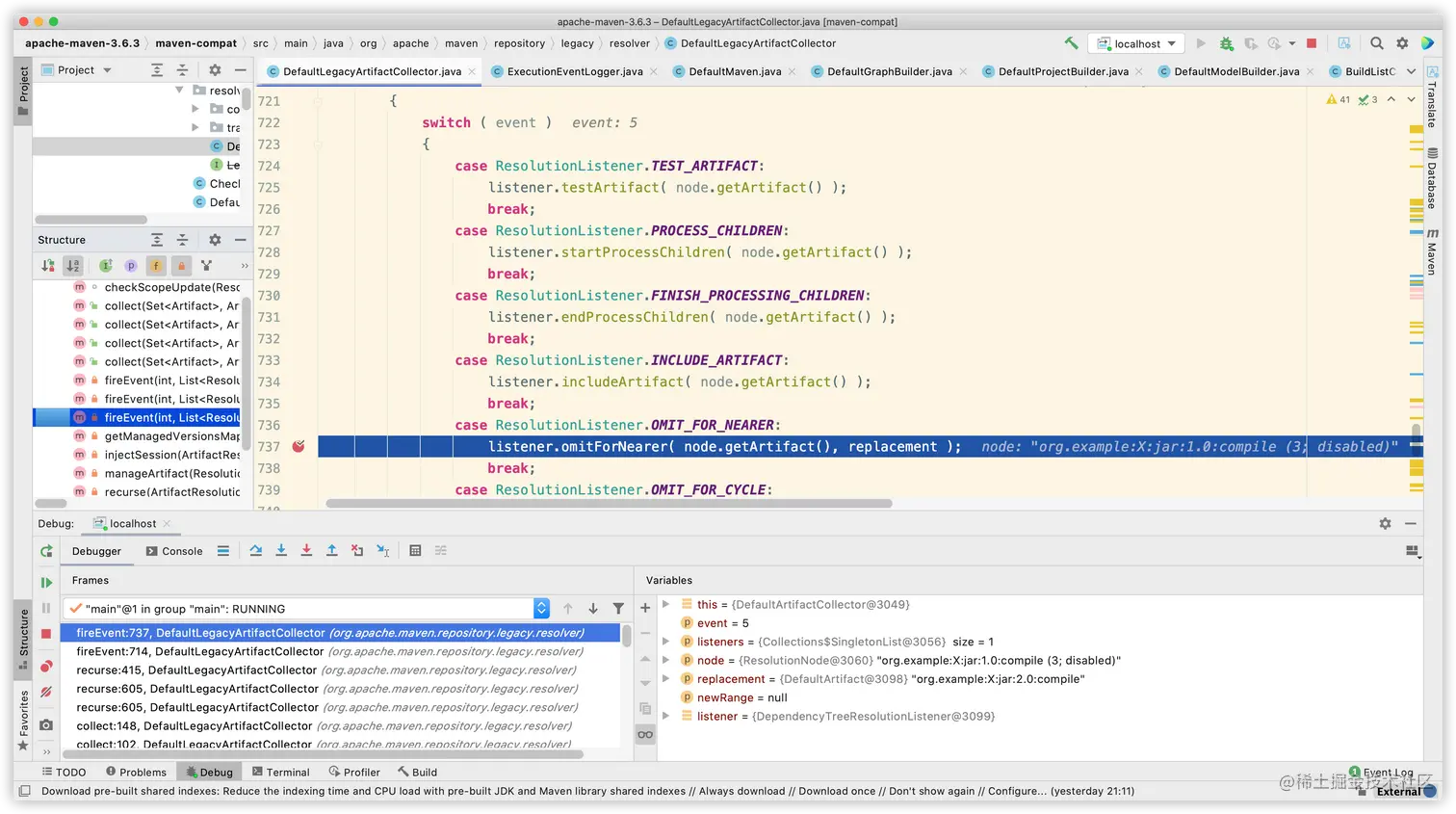Select frame collect:148 in Frames list
The height and width of the screenshot is (814, 1456).
pyautogui.click(x=342, y=726)
